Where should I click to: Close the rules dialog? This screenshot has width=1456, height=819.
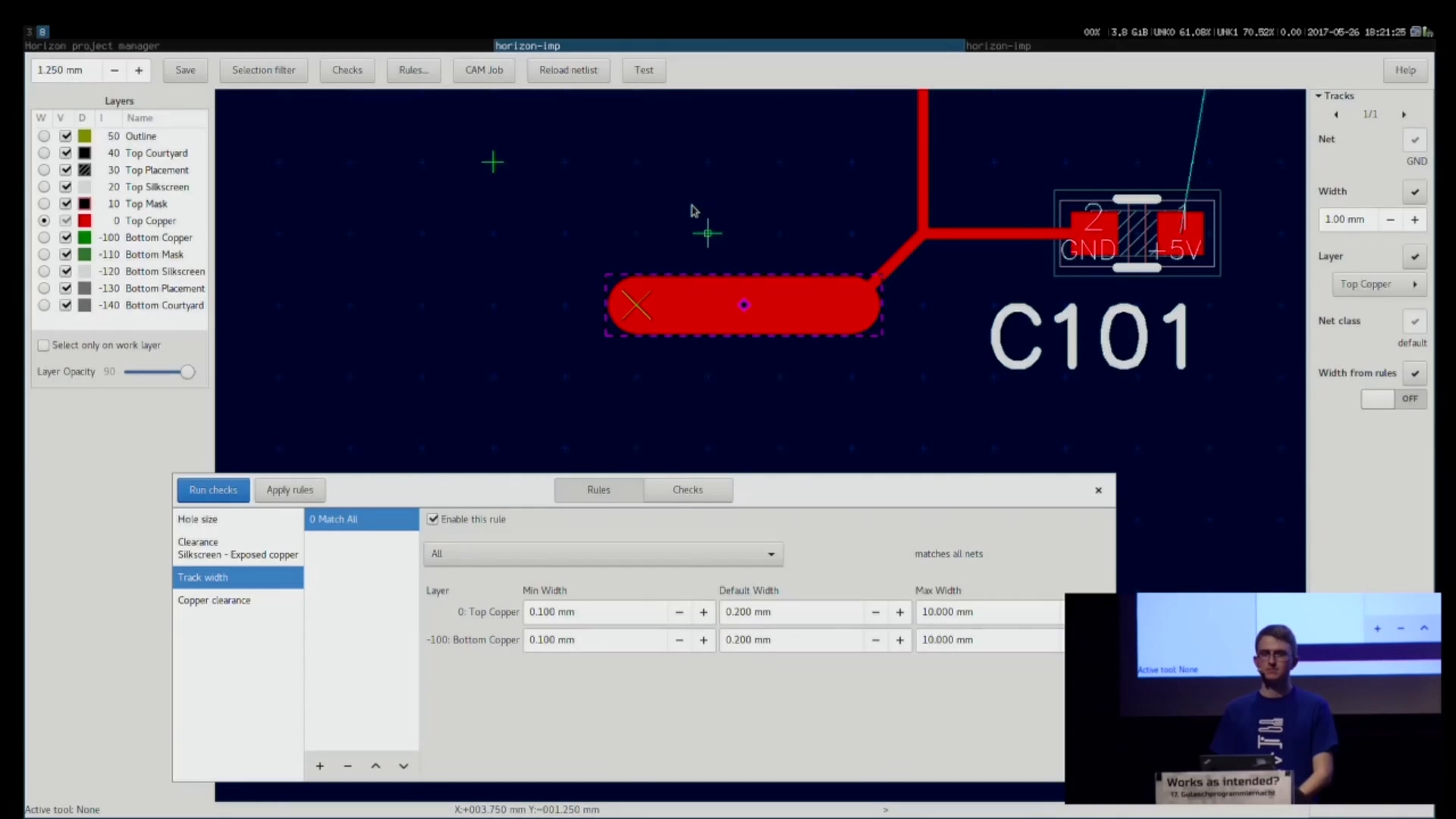point(1098,491)
